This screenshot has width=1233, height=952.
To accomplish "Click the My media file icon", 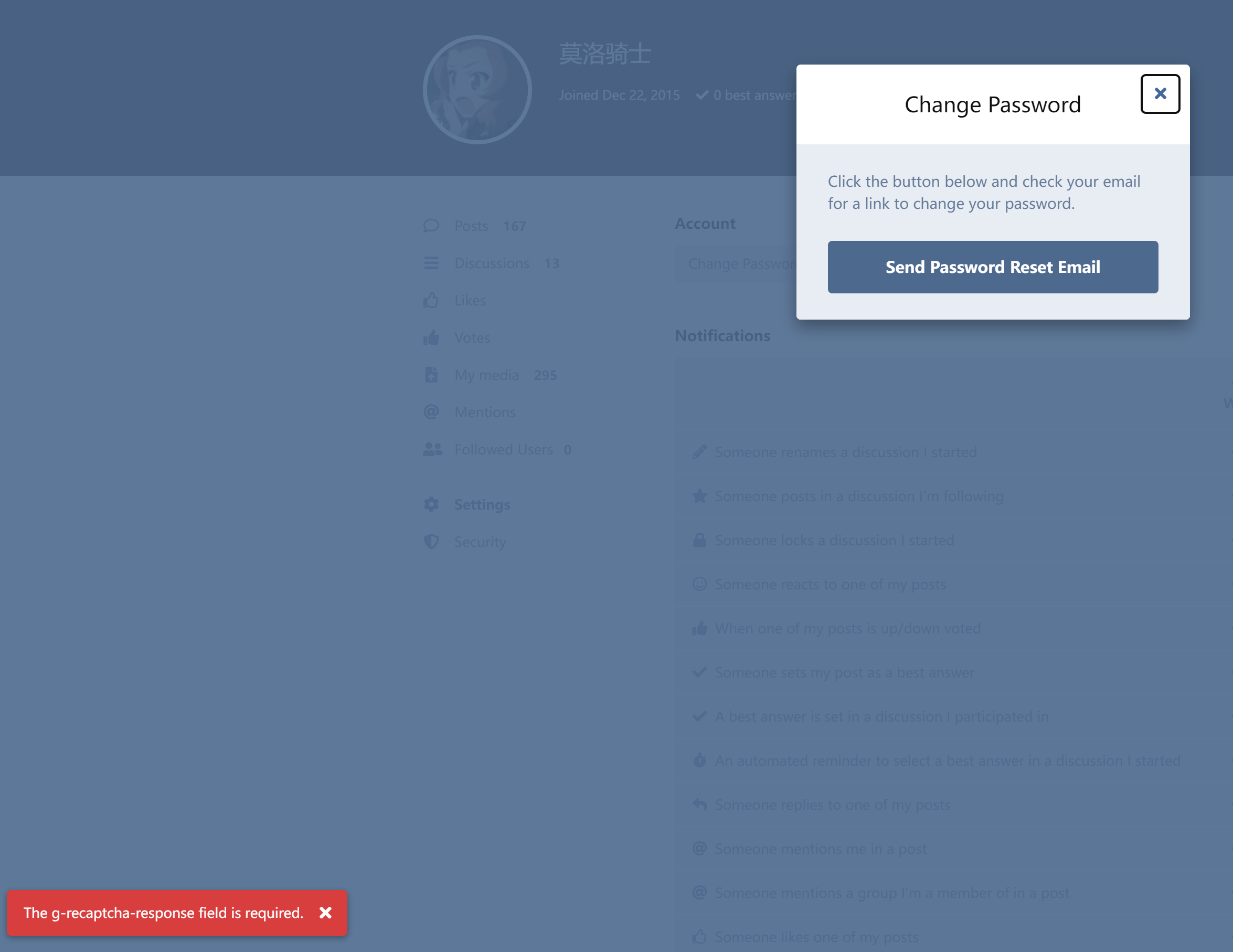I will coord(431,375).
